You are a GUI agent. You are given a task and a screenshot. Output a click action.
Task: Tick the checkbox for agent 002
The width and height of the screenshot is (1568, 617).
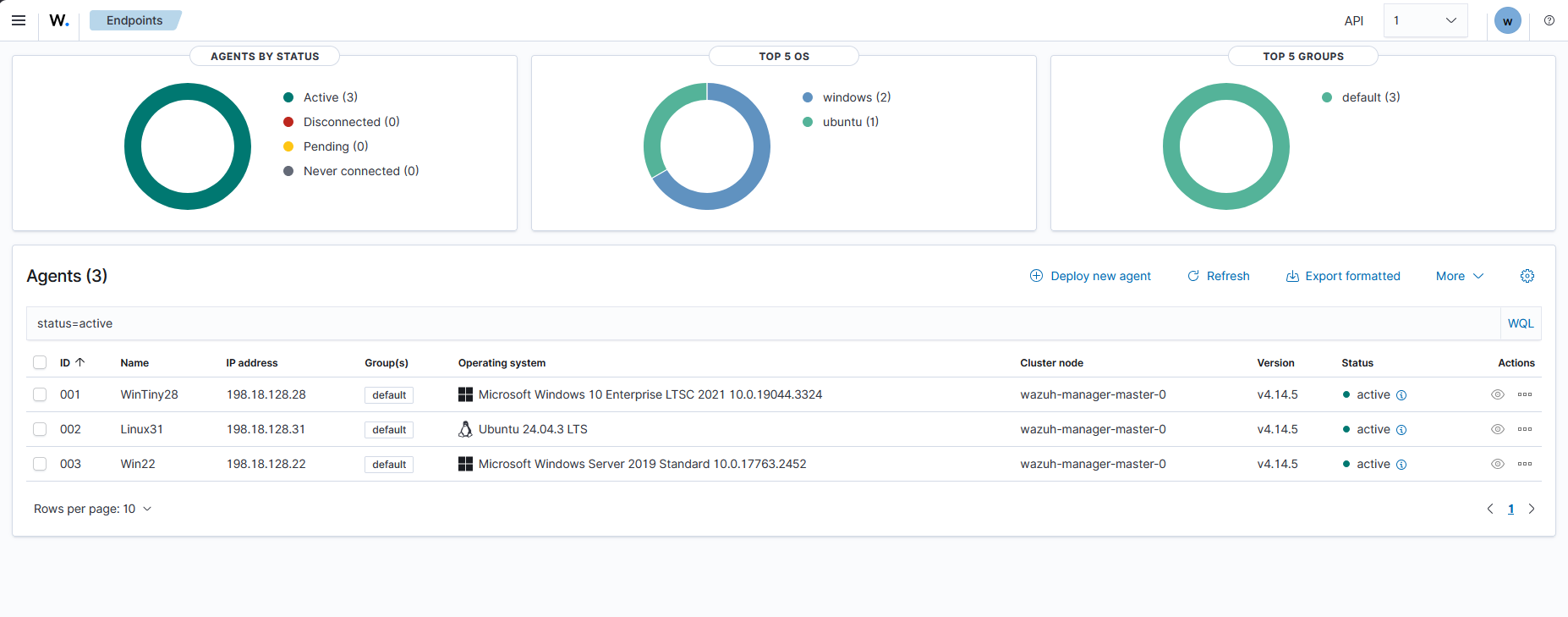[40, 429]
